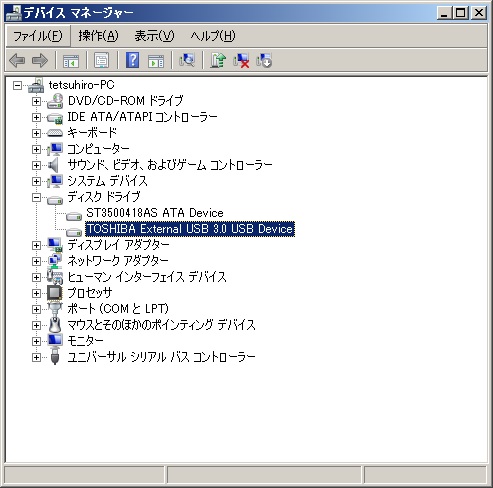Expand the プロセッサ node
The height and width of the screenshot is (488, 493).
[x=36, y=293]
